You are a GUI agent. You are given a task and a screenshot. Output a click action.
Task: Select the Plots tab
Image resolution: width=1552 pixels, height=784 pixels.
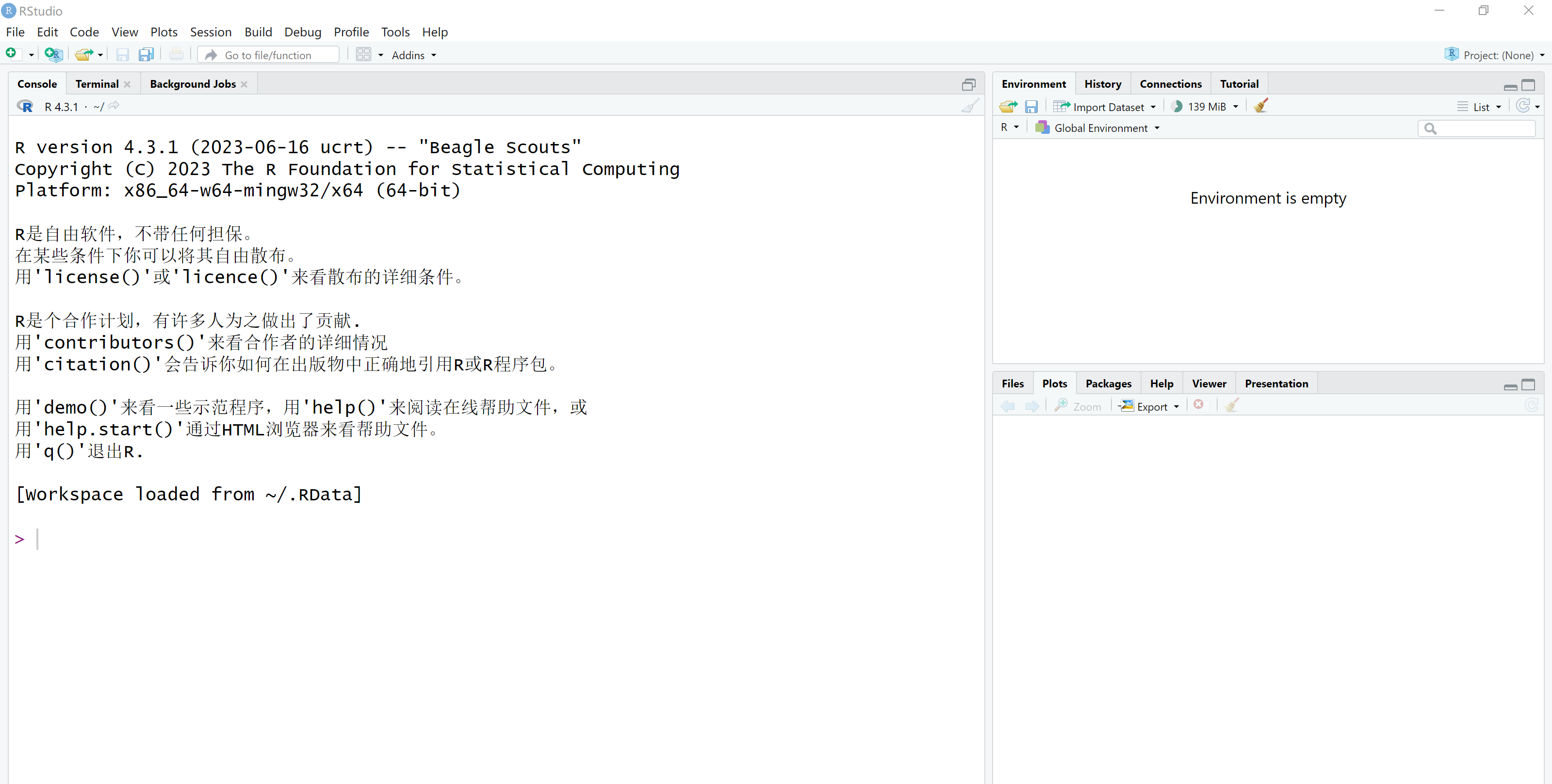pos(1054,384)
